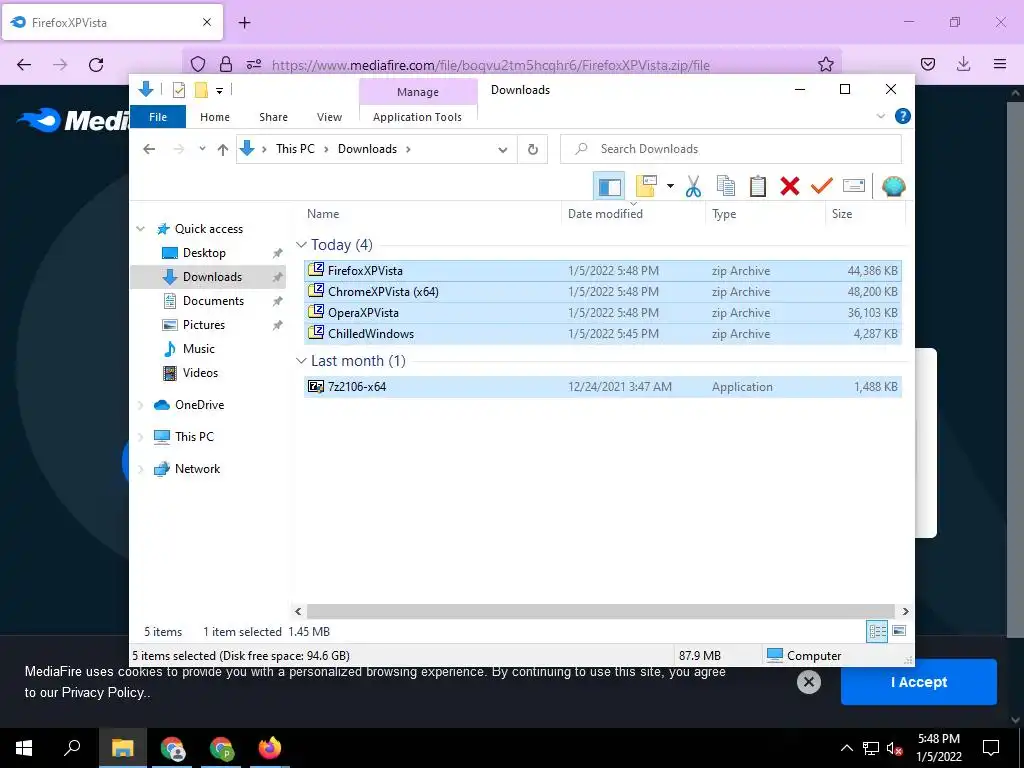
Task: Select the OperaXPVista zip archive
Action: click(x=603, y=313)
